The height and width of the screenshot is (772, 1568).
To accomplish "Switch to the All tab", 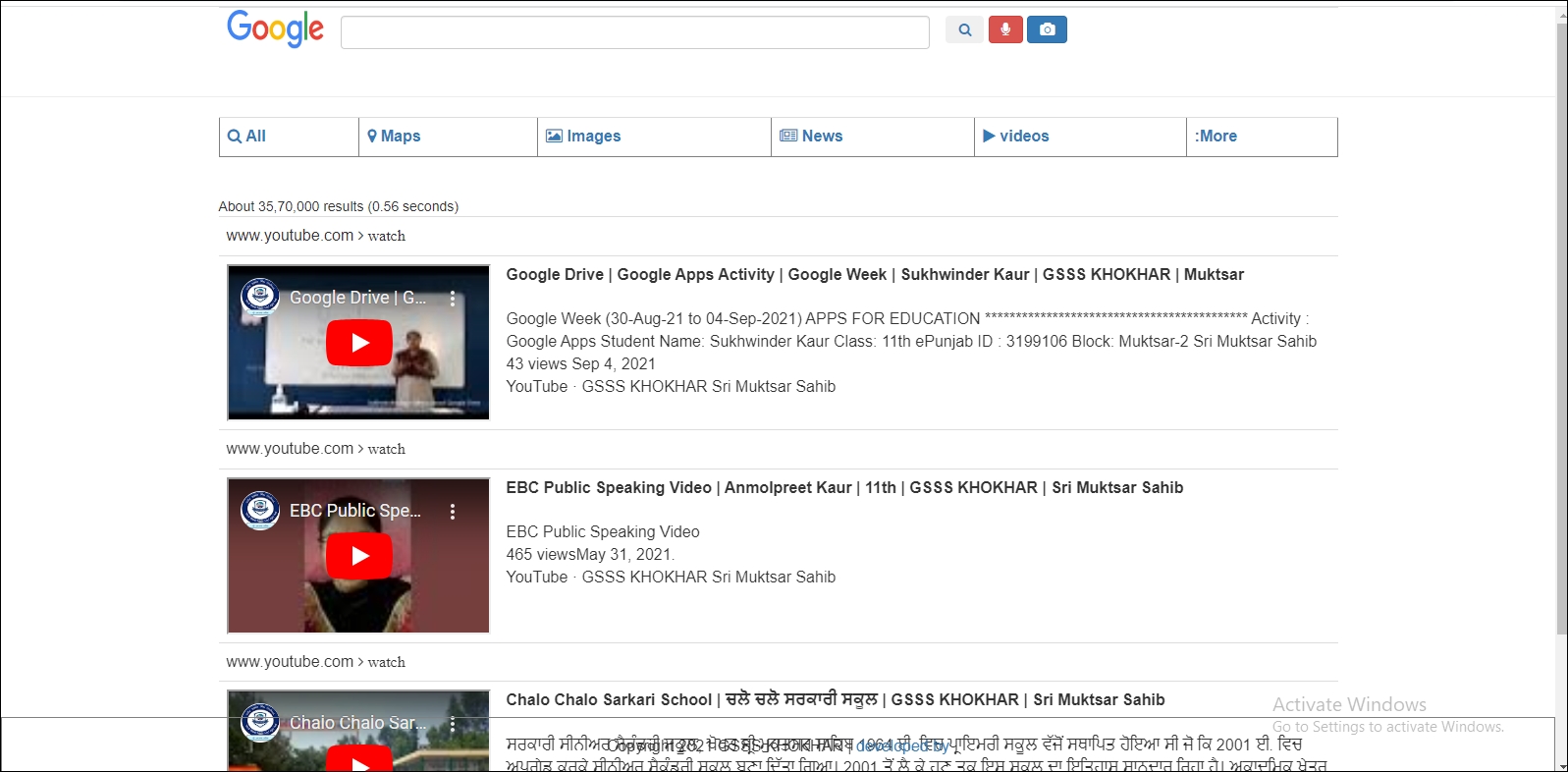I will pyautogui.click(x=247, y=137).
